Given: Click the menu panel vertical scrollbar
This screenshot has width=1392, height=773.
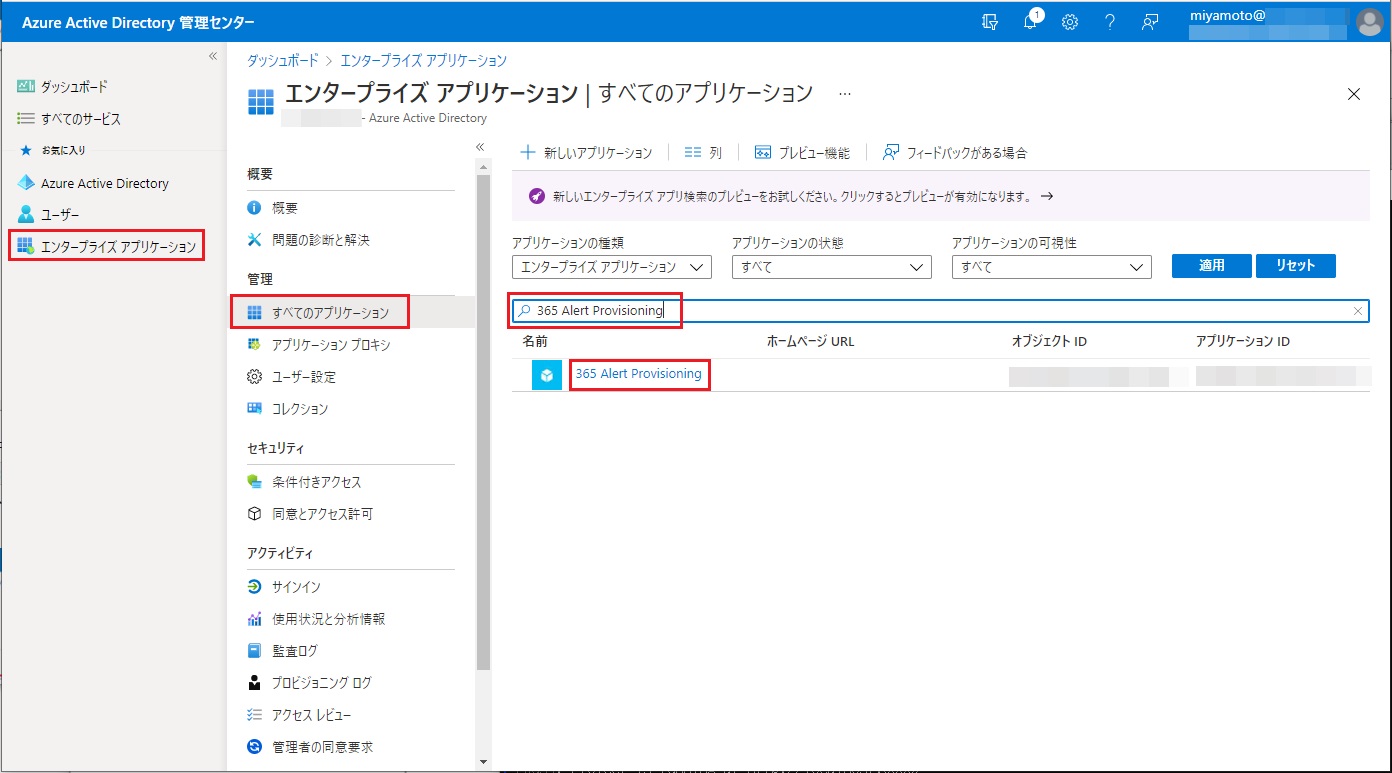Looking at the screenshot, I should [483, 420].
